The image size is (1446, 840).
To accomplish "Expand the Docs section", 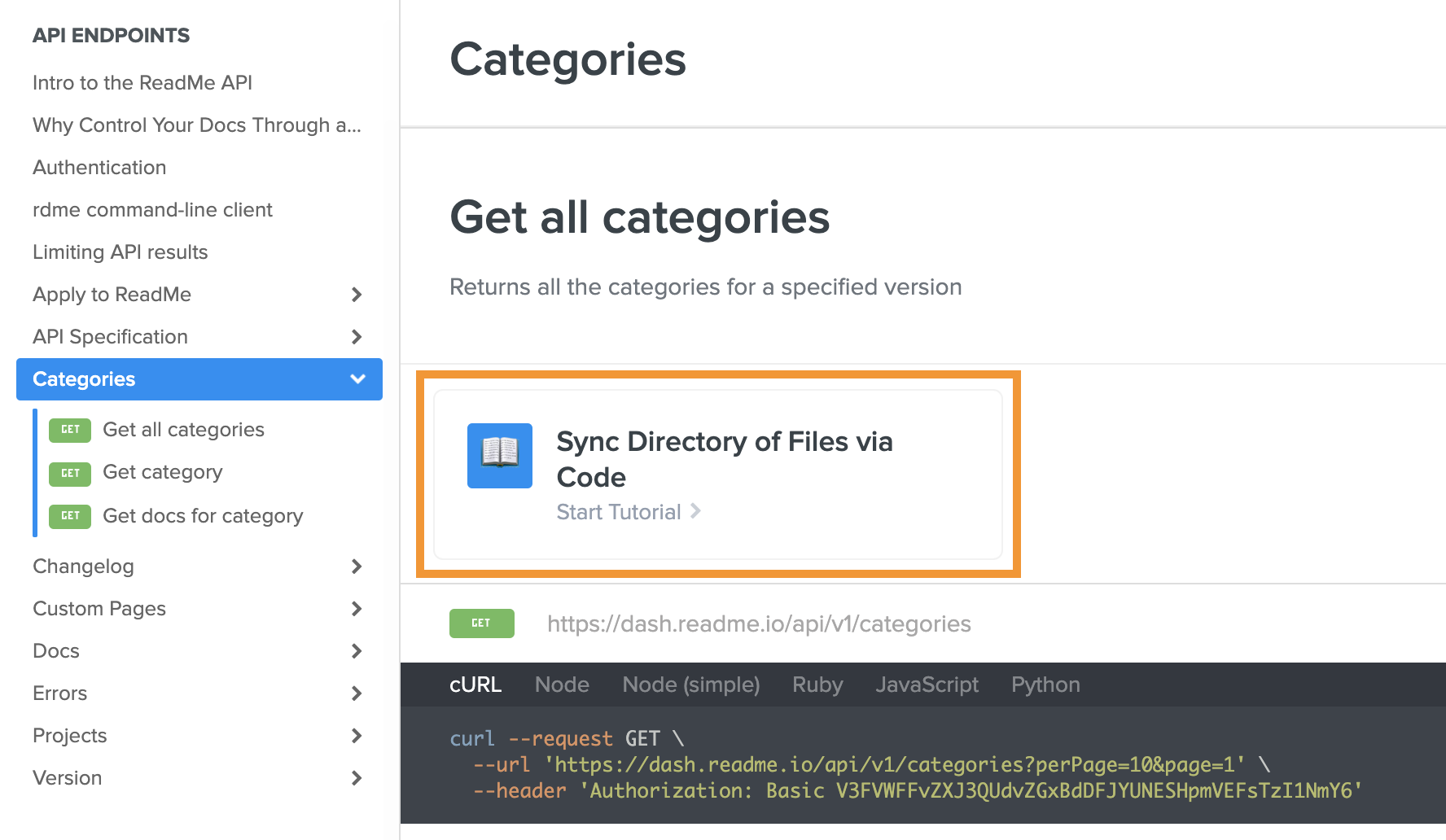I will click(356, 651).
